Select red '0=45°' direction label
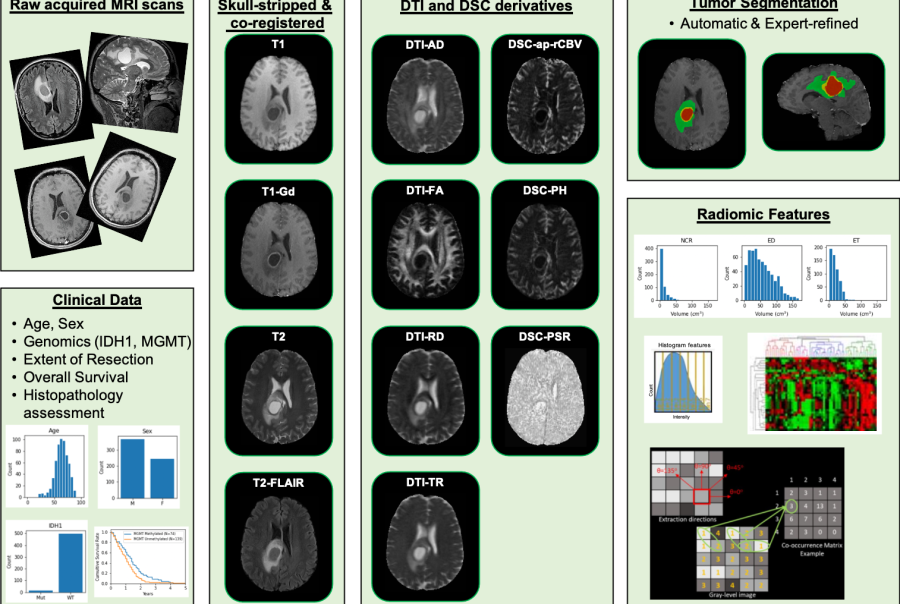 tap(735, 467)
